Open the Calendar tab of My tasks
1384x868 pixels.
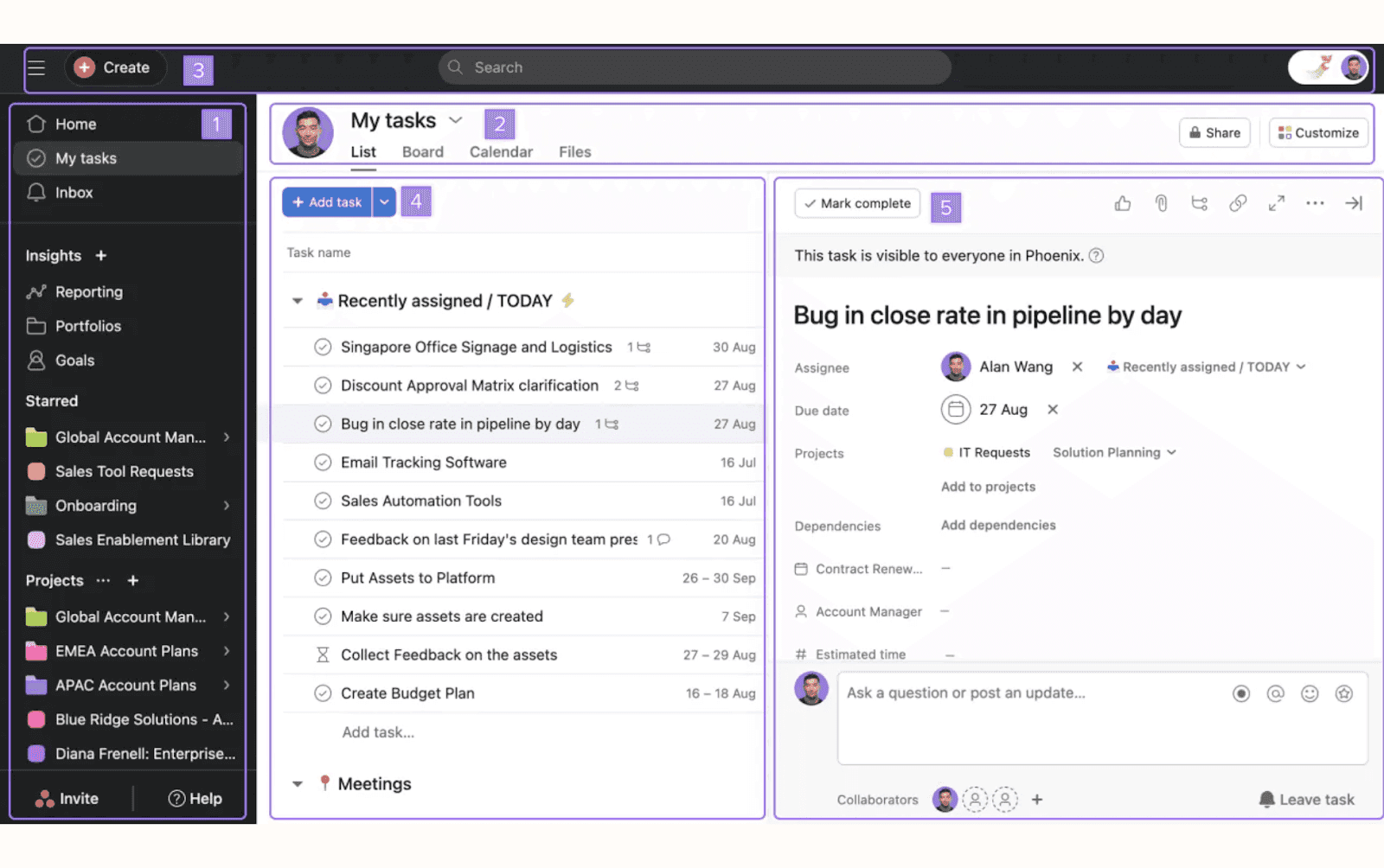pyautogui.click(x=500, y=151)
